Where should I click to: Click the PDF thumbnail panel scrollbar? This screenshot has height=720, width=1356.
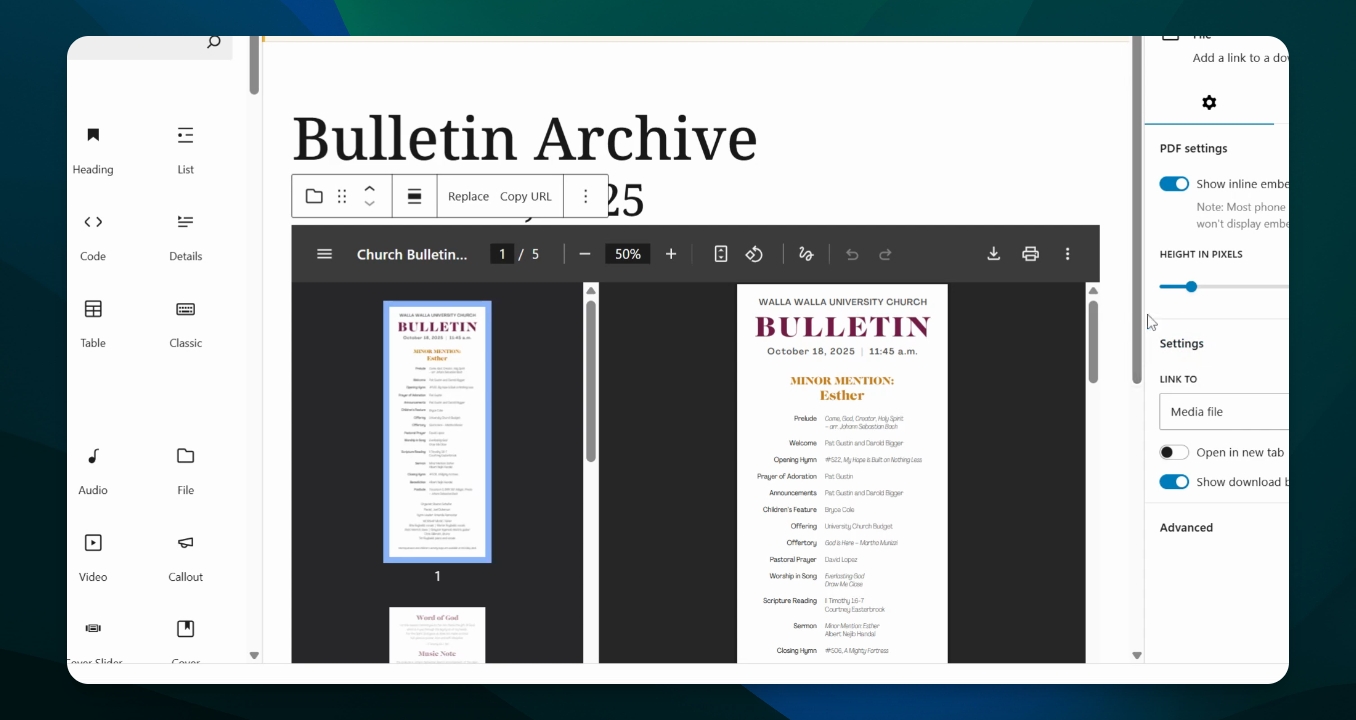[591, 381]
